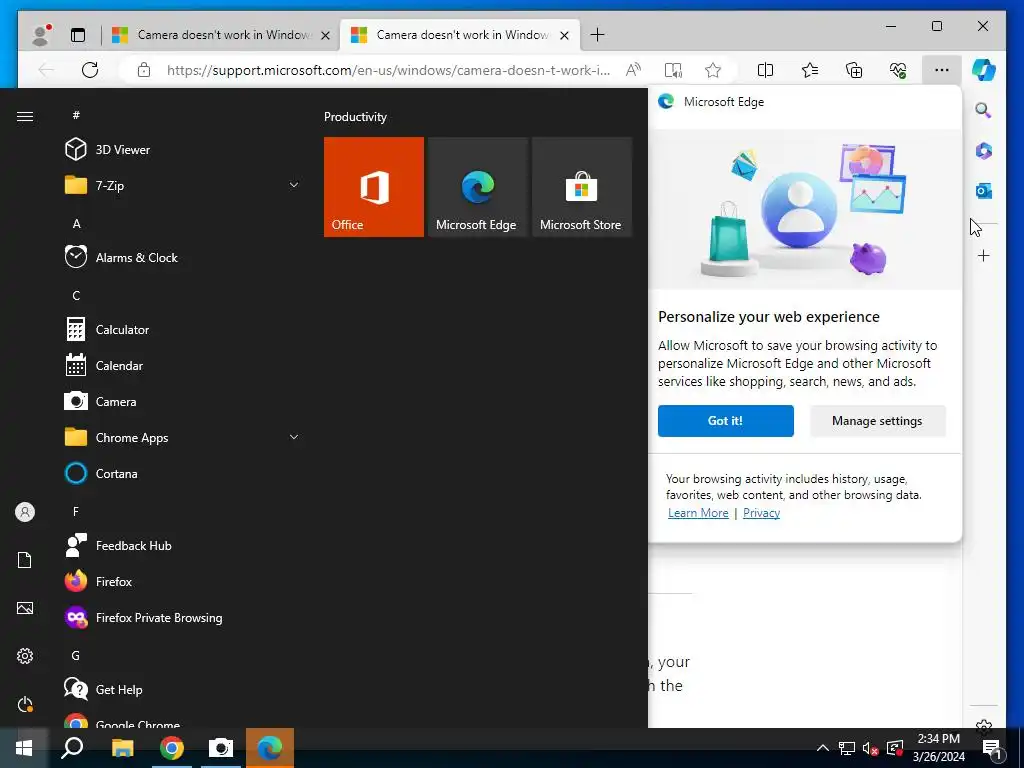Click the Got it! button

click(x=726, y=421)
